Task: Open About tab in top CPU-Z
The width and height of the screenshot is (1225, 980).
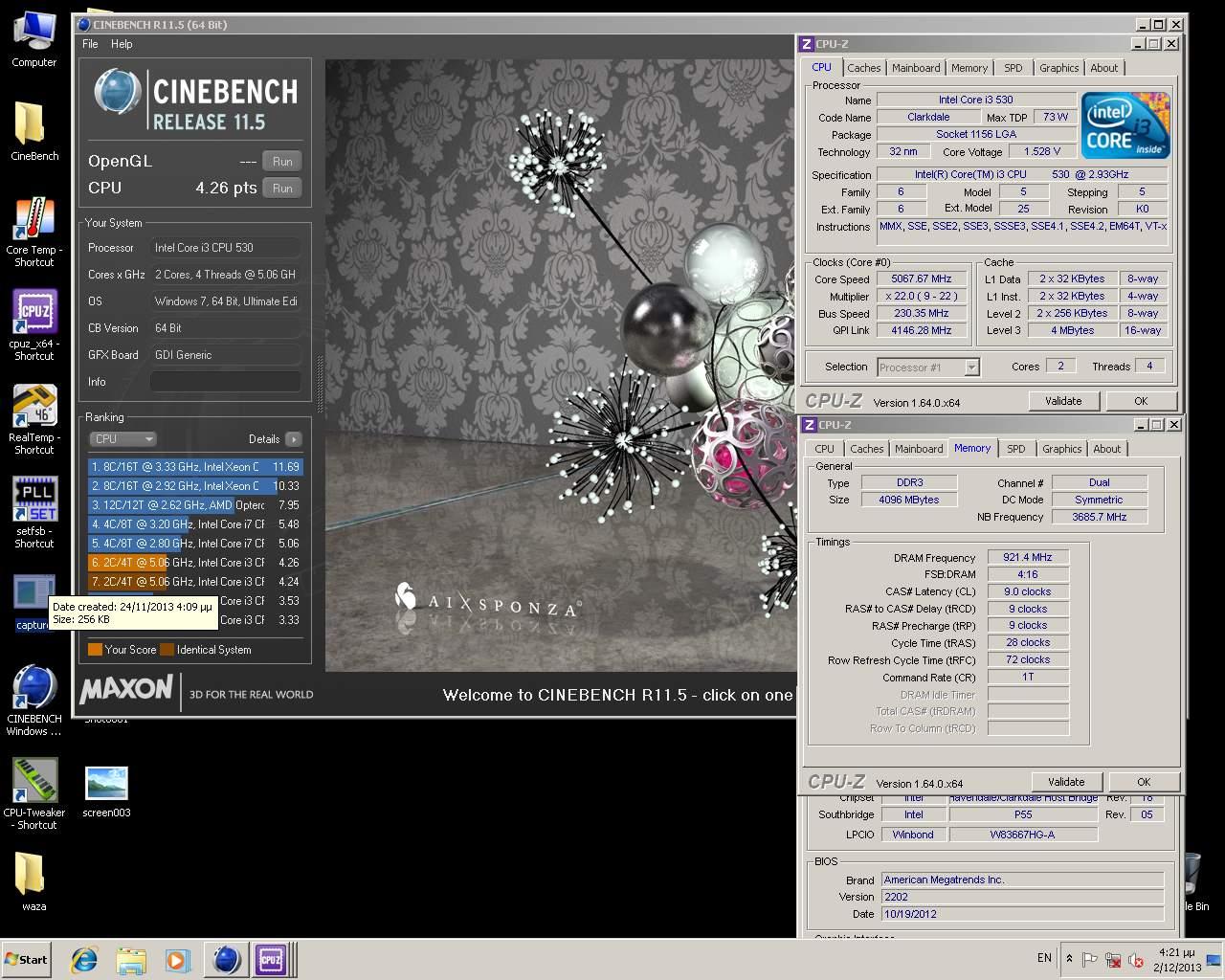Action: point(1104,68)
